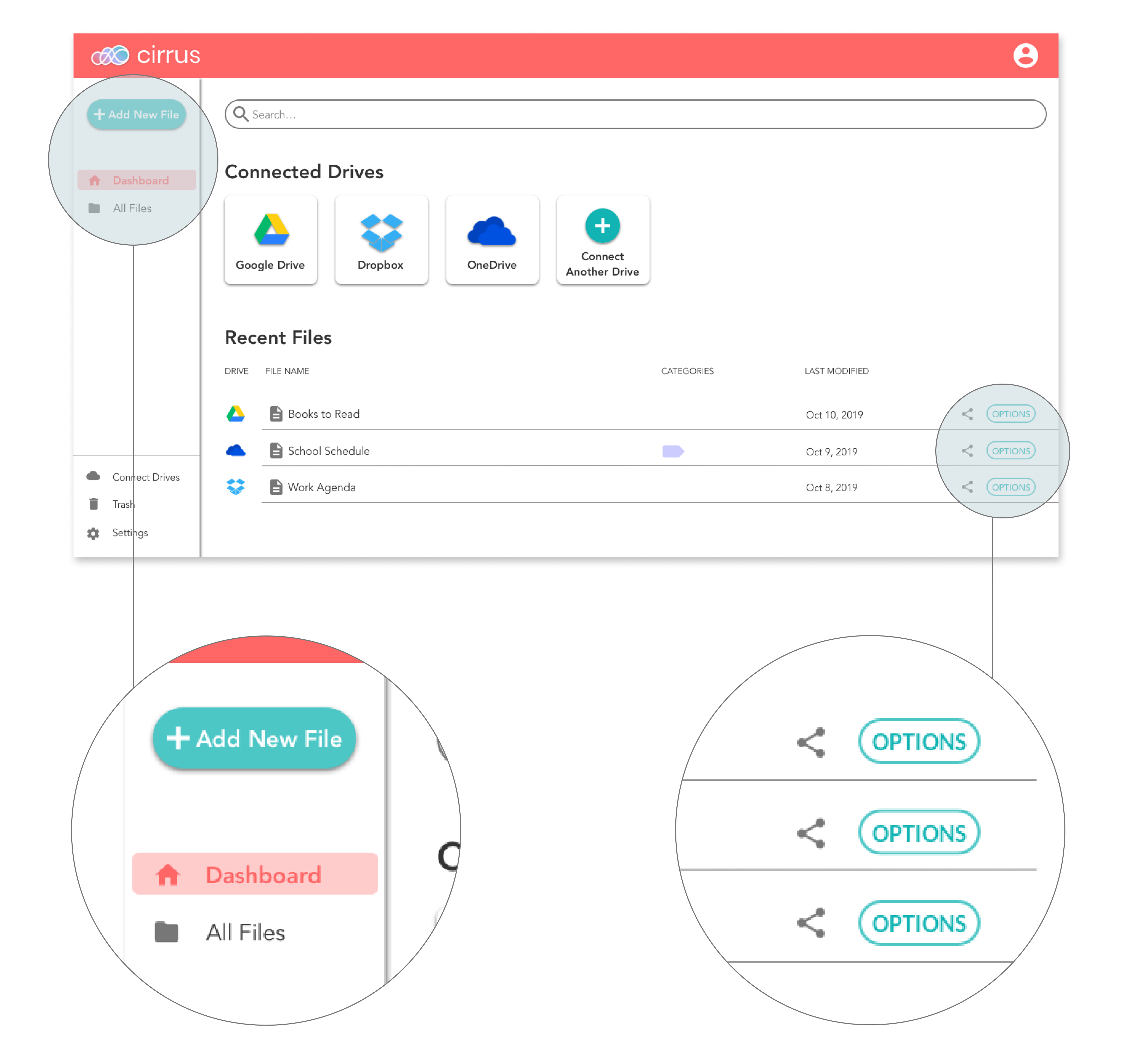The height and width of the screenshot is (1064, 1136).
Task: Click the Connect Another Drive plus icon
Action: (x=602, y=226)
